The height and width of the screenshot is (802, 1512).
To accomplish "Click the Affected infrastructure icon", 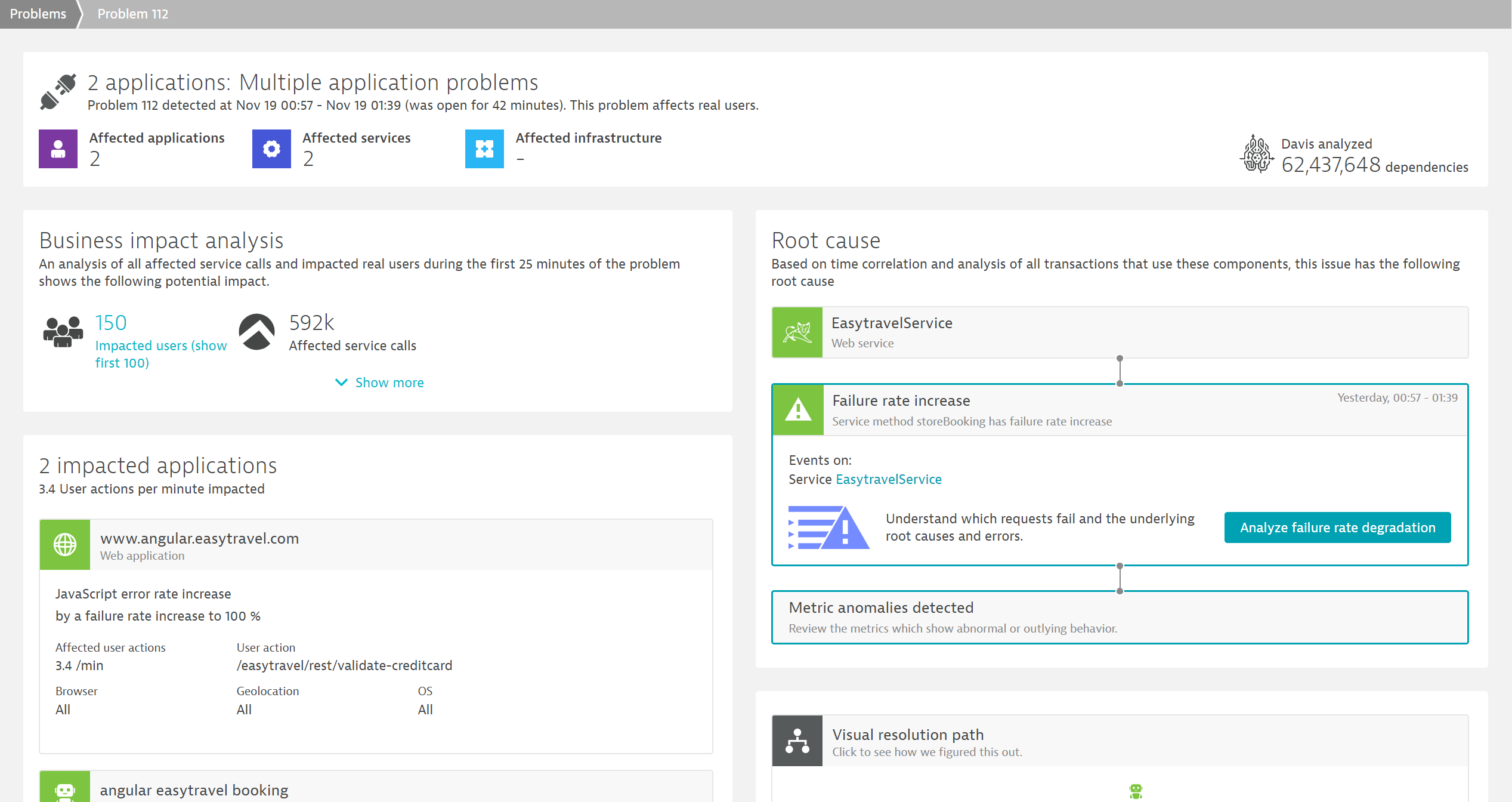I will (484, 149).
